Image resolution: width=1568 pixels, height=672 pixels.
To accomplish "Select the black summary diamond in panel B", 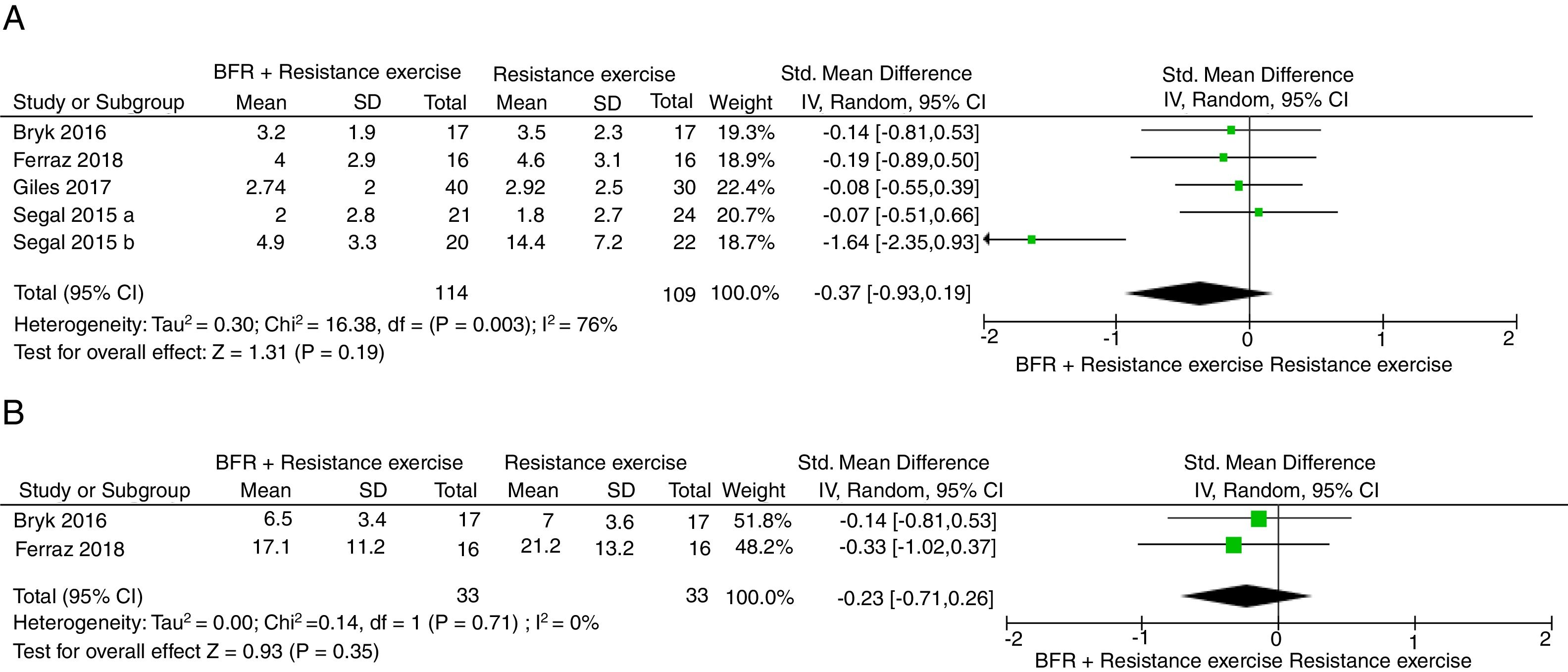I will 1246,596.
